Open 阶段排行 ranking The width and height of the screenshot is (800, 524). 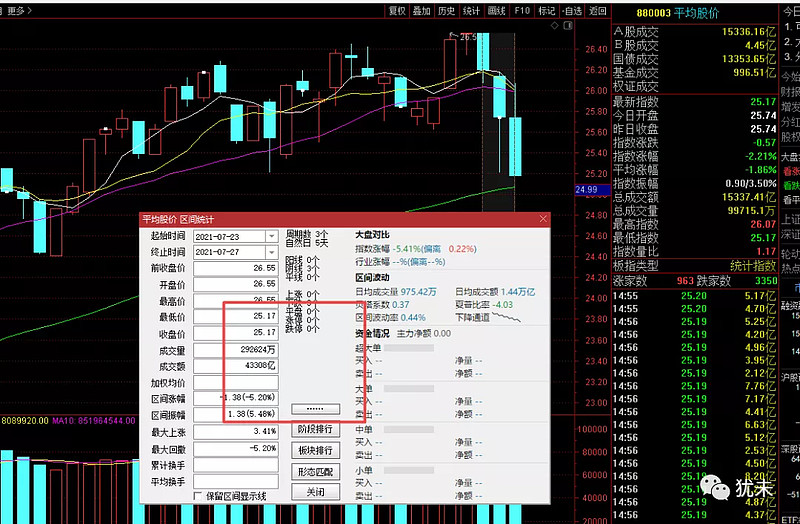tap(315, 429)
